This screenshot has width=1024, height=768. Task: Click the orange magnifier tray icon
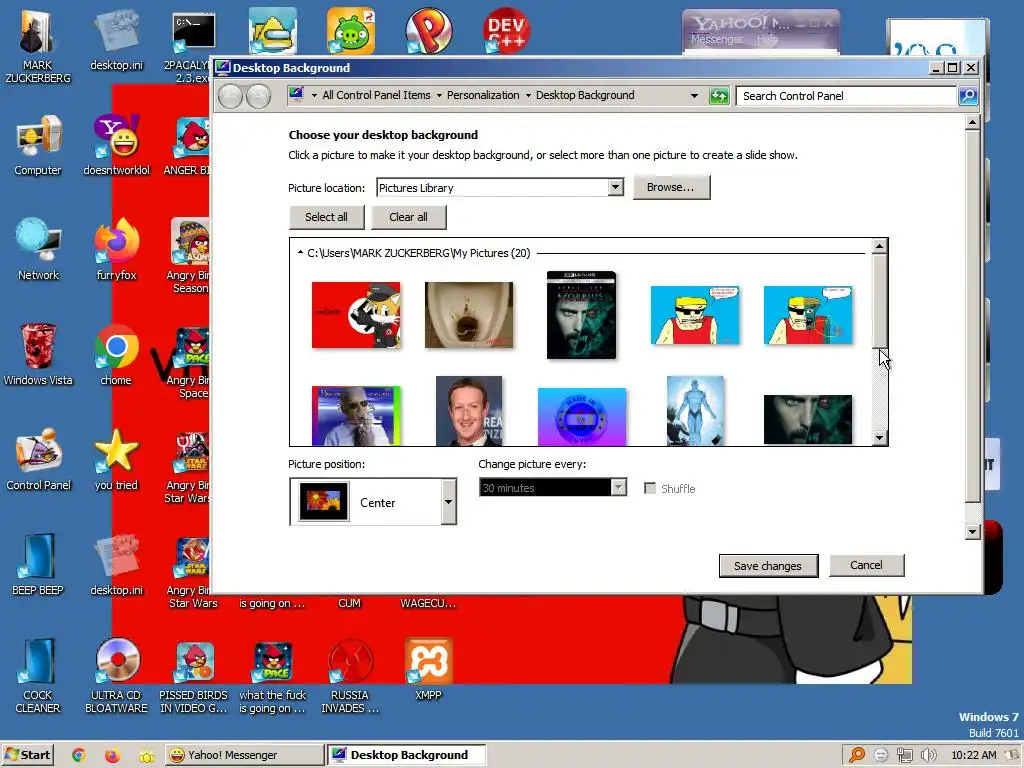click(857, 755)
